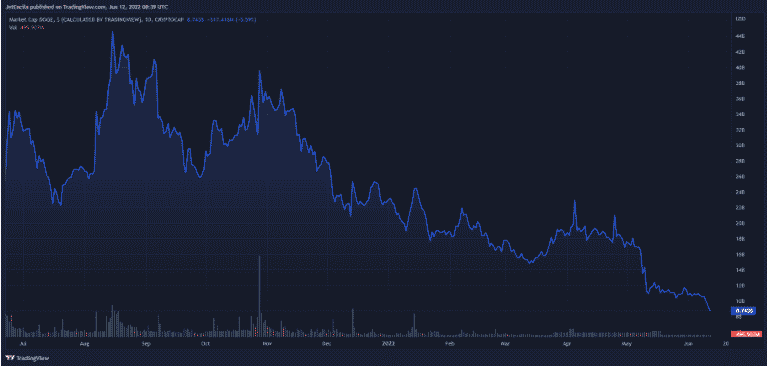Click the Jun label on the time axis
The image size is (767, 366).
tap(689, 344)
